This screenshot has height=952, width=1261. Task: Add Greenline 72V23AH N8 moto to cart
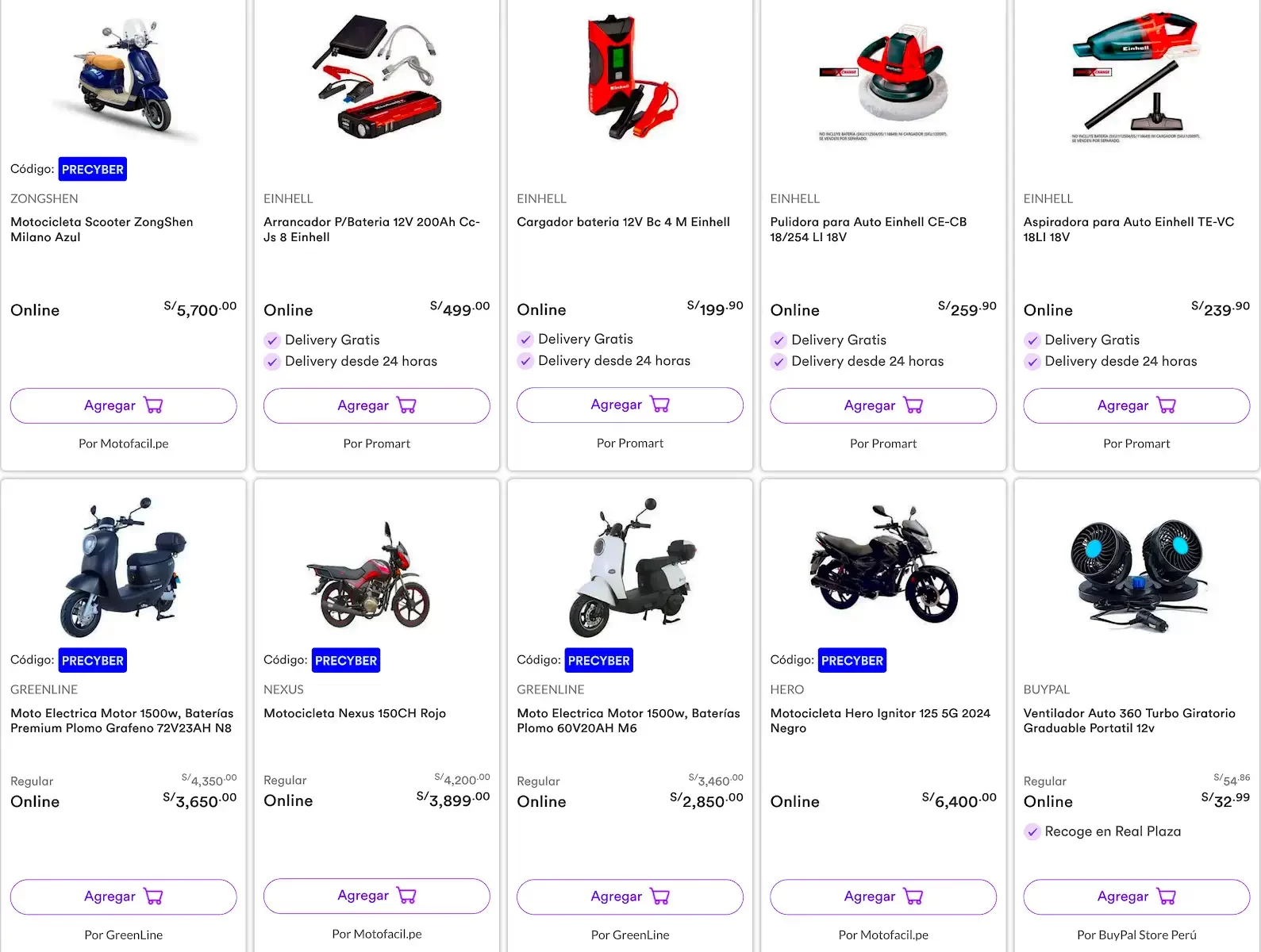123,896
